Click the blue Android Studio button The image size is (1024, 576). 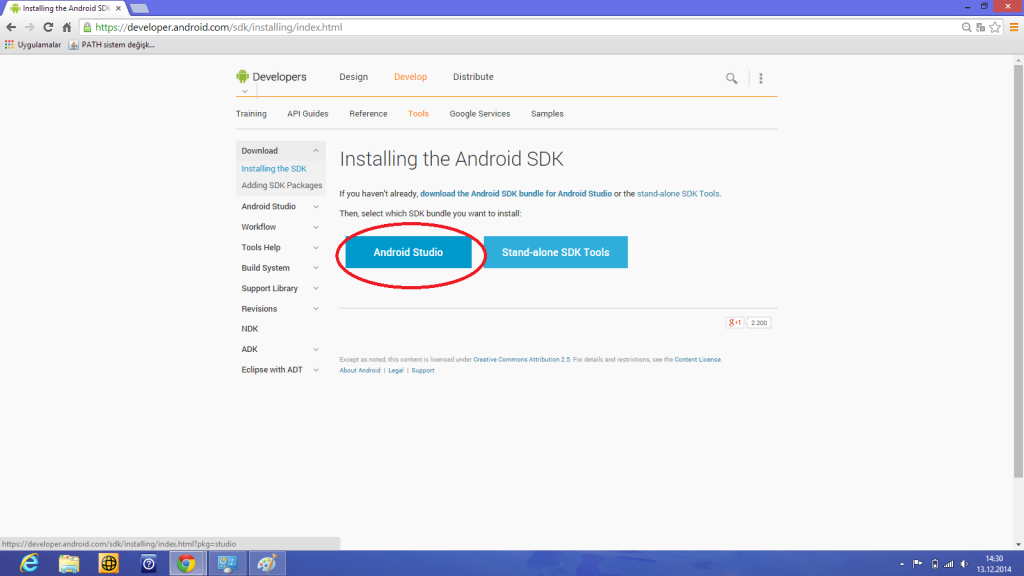(408, 253)
